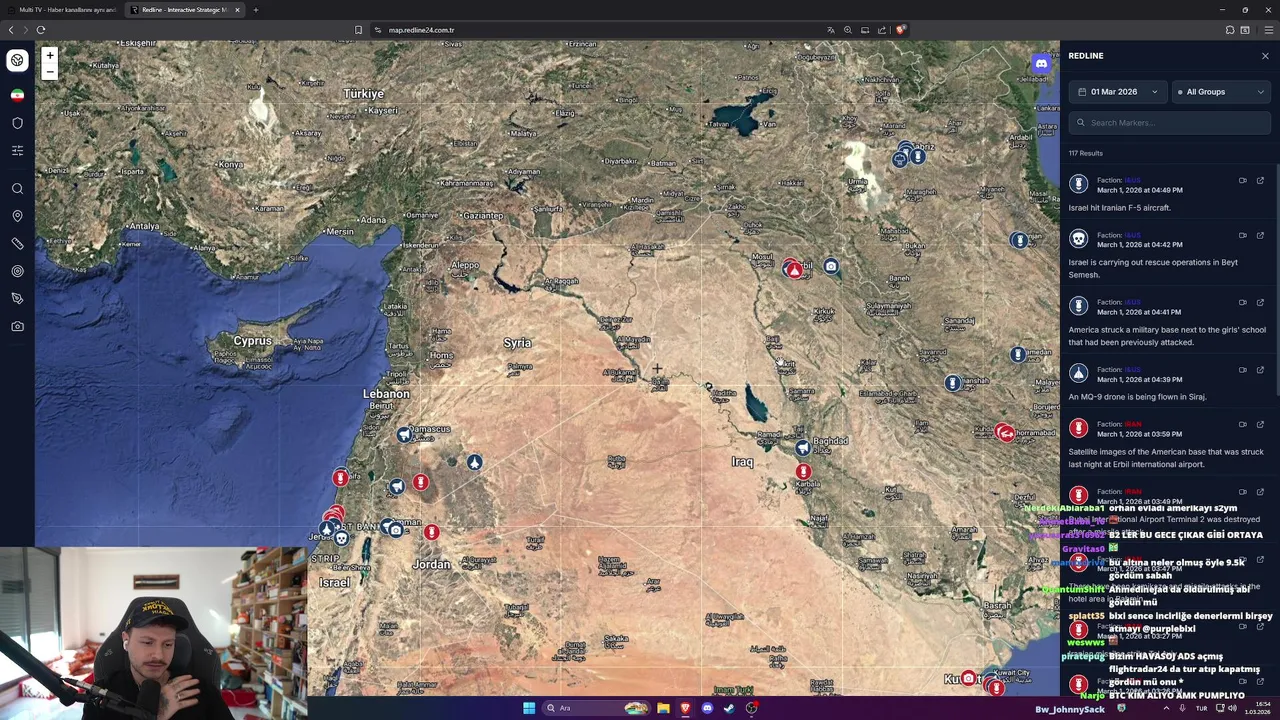Open the page translate icon in address bar
1280x720 pixels.
click(x=831, y=30)
